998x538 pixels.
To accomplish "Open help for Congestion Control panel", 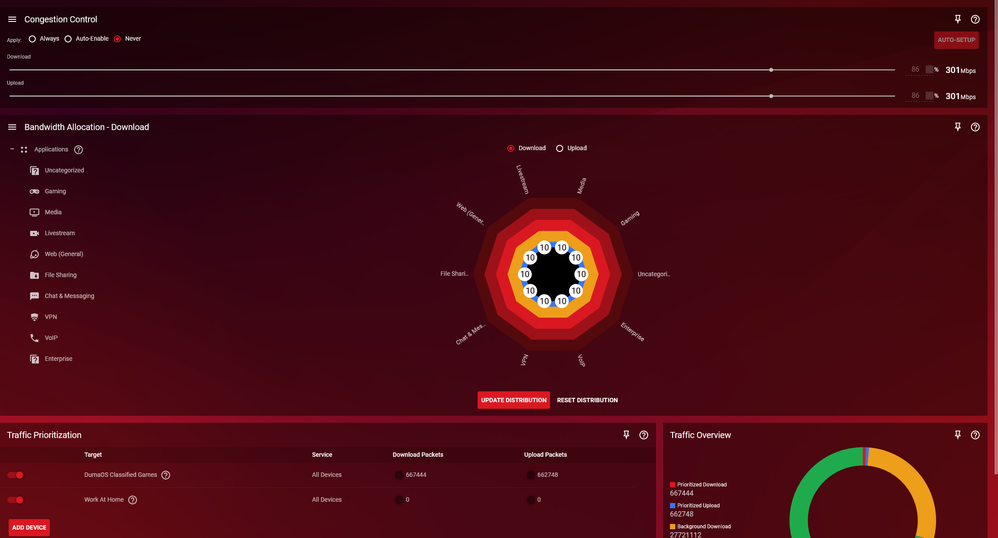I will [975, 20].
